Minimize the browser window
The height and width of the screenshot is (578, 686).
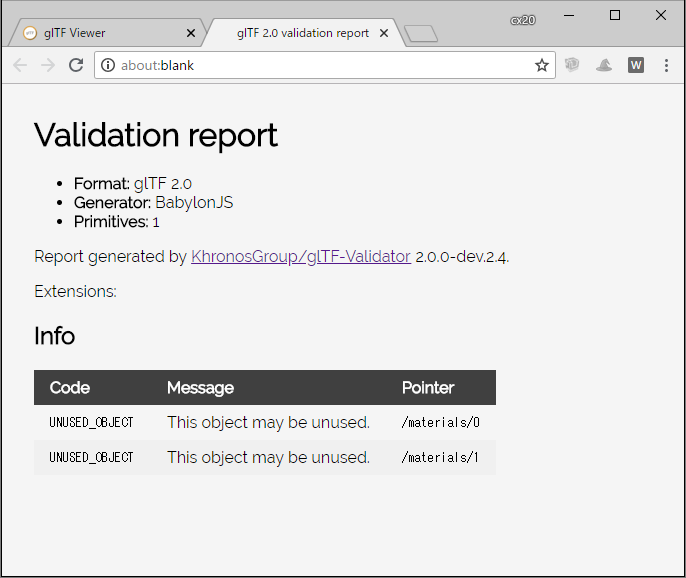tap(569, 15)
